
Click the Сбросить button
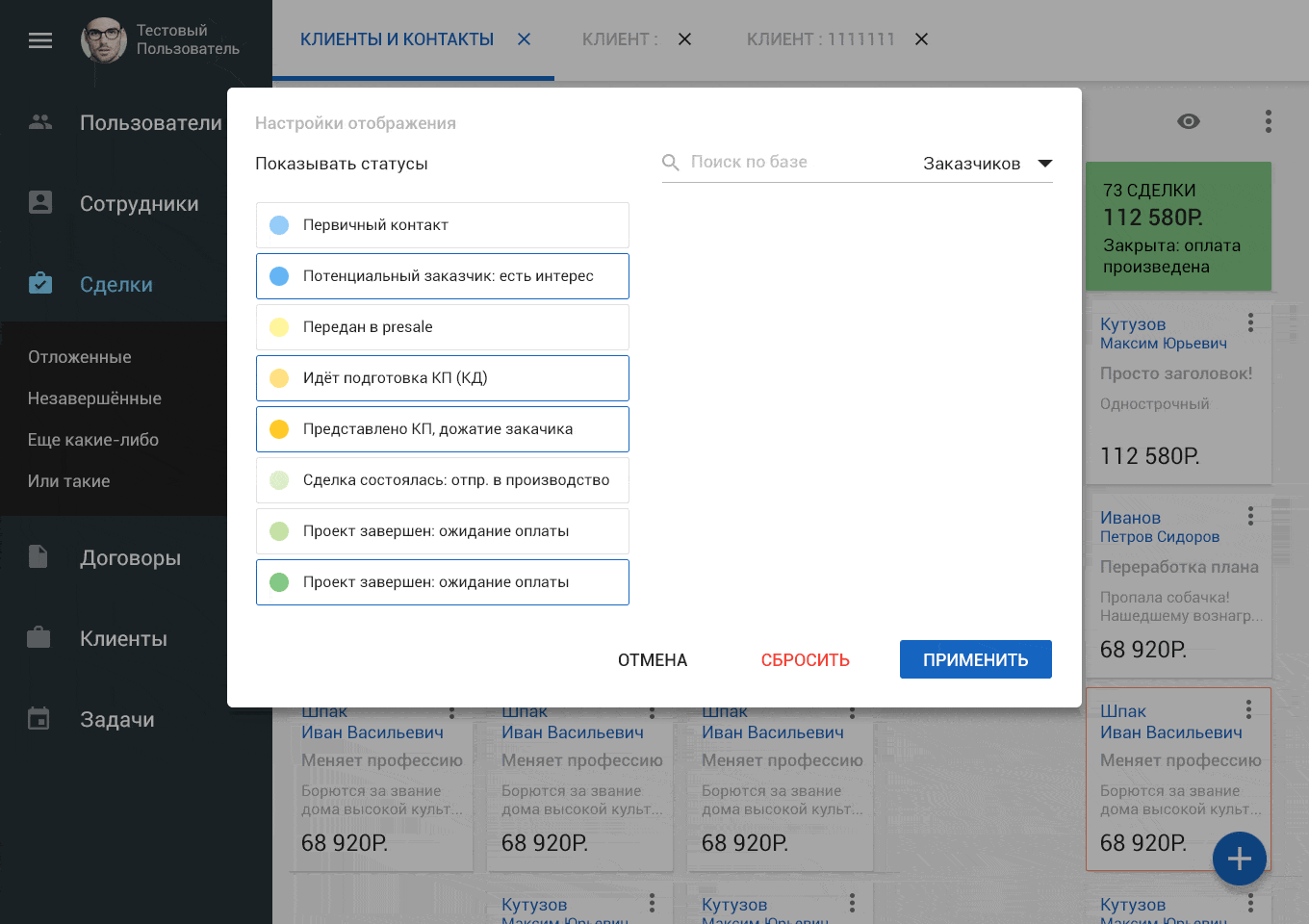point(806,660)
